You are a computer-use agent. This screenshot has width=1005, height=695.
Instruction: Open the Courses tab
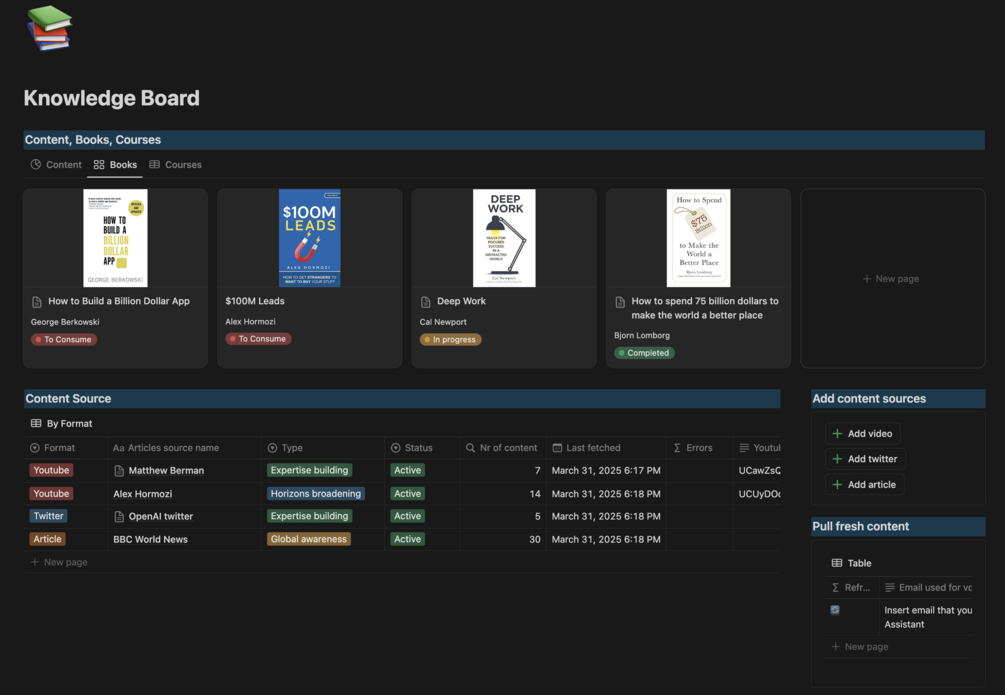176,165
